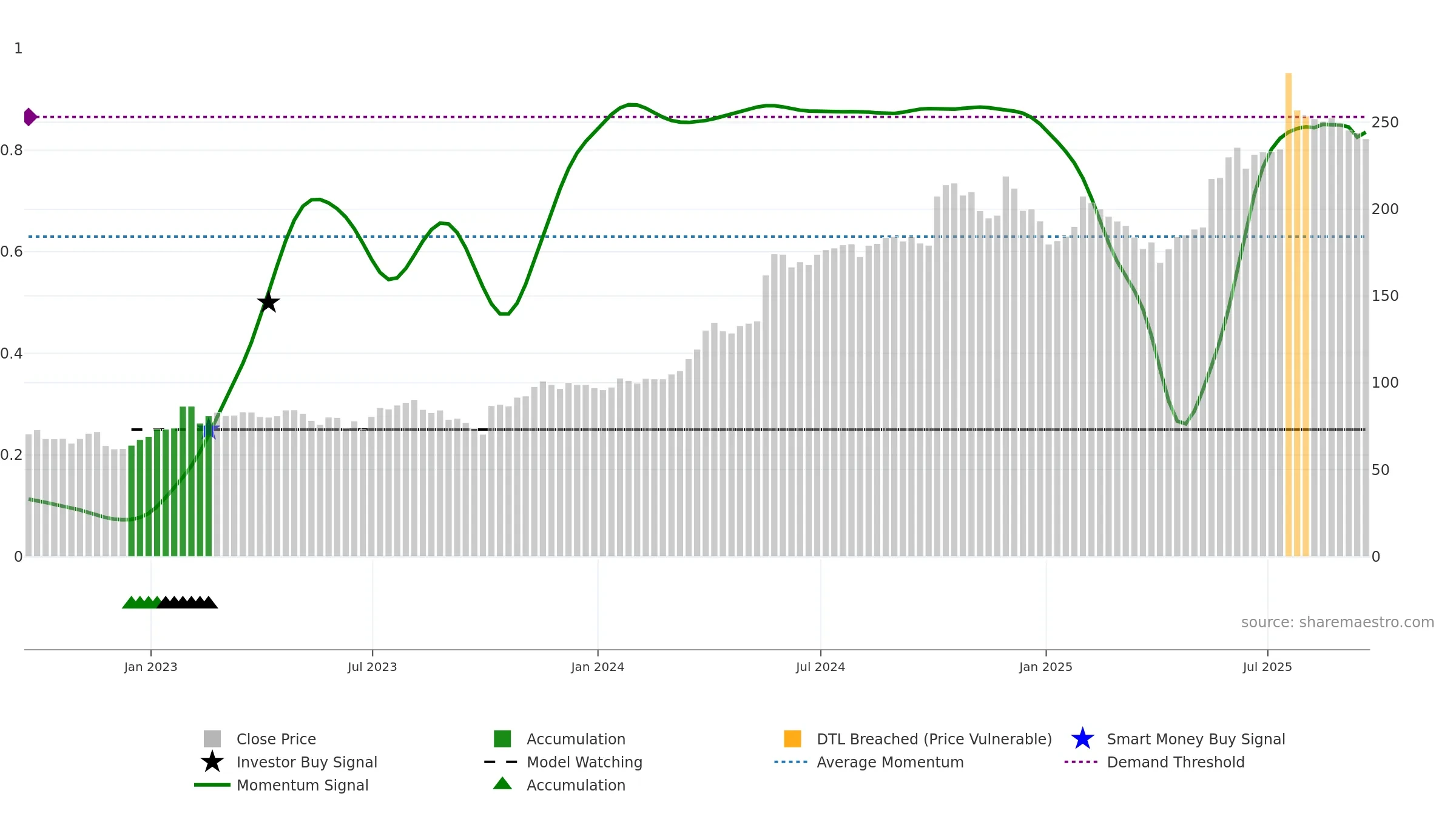Click the Jul 2023 axis label
This screenshot has height=819, width=1456.
coord(372,667)
